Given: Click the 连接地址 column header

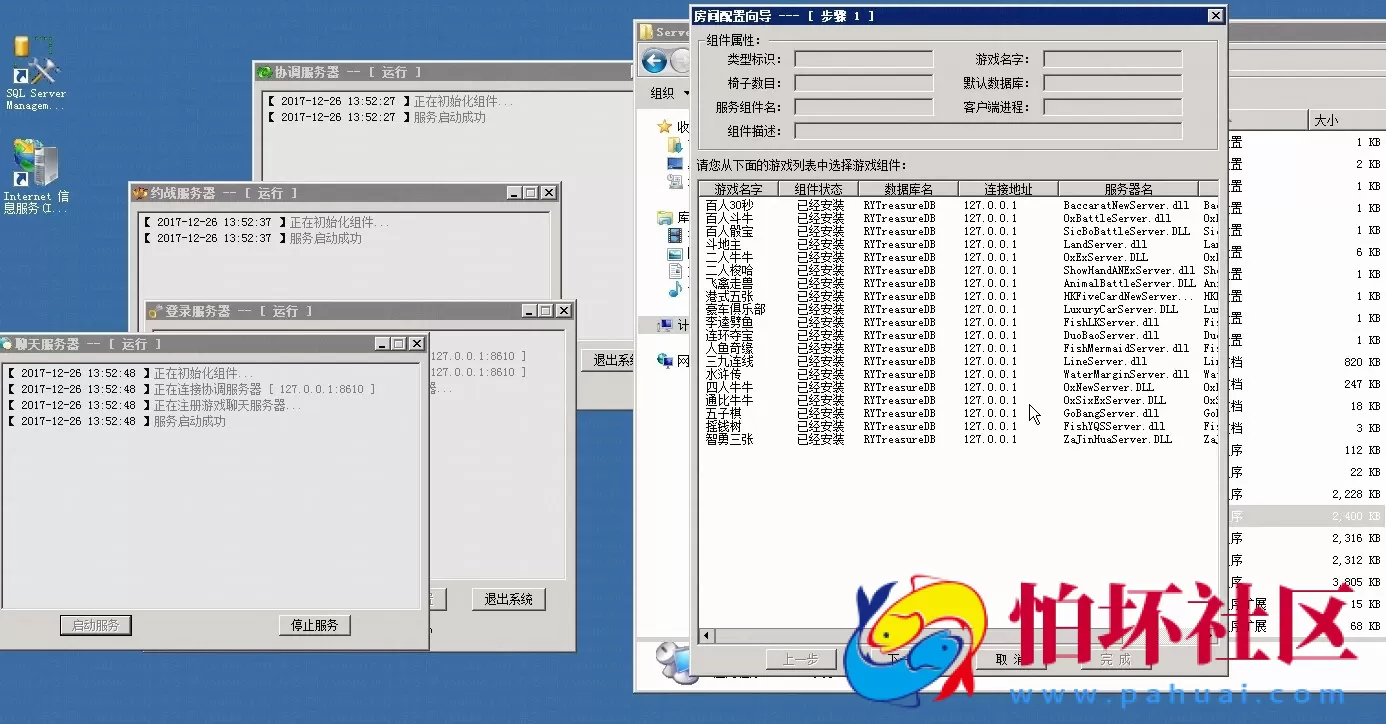Looking at the screenshot, I should pyautogui.click(x=1007, y=189).
